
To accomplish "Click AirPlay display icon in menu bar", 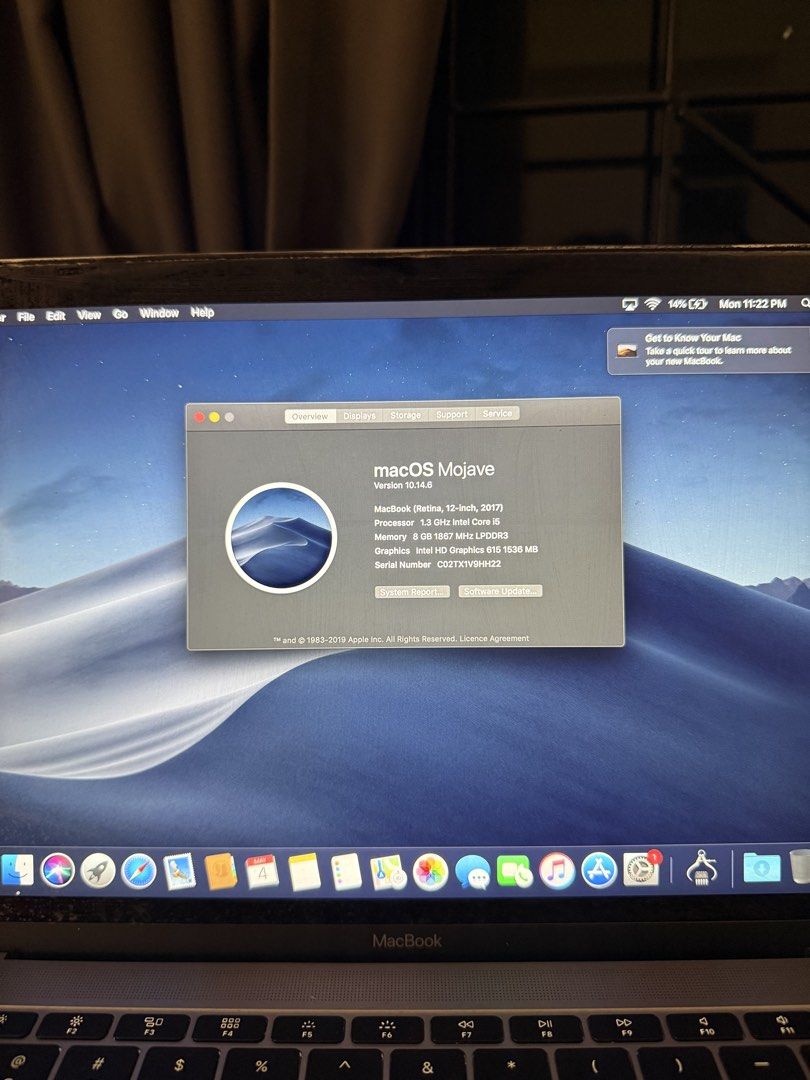I will [x=630, y=304].
